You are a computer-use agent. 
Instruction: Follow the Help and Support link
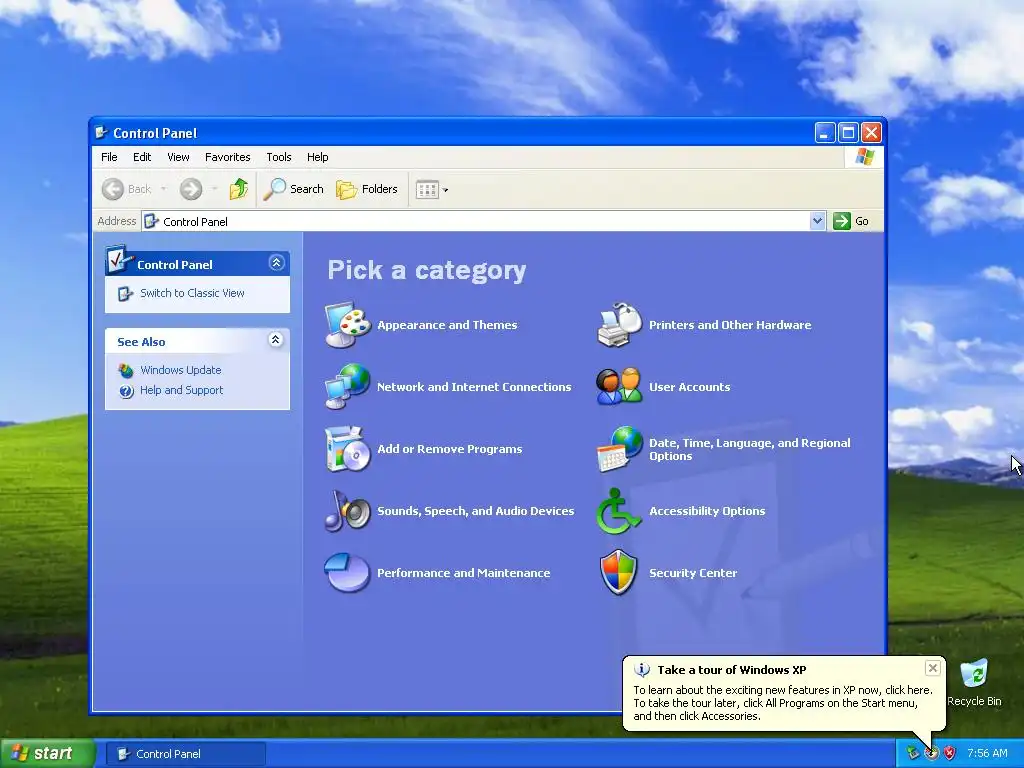click(182, 391)
